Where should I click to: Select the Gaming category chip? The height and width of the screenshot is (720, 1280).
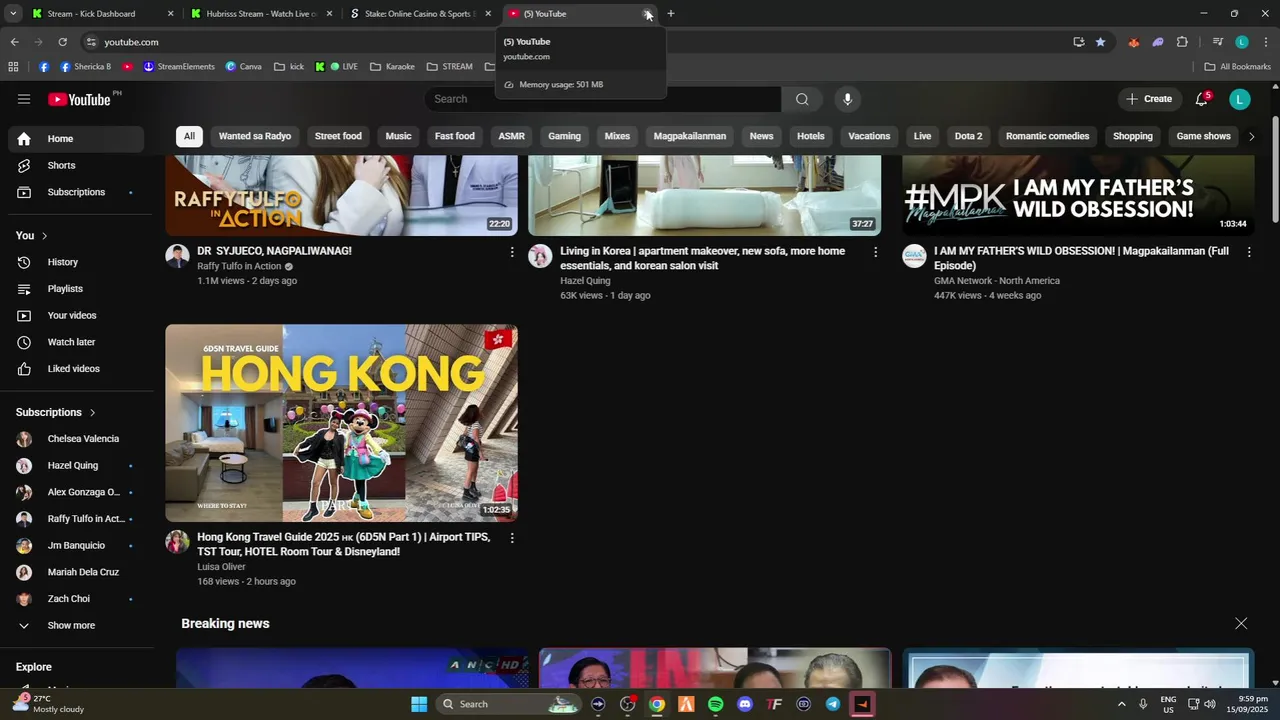(x=564, y=136)
